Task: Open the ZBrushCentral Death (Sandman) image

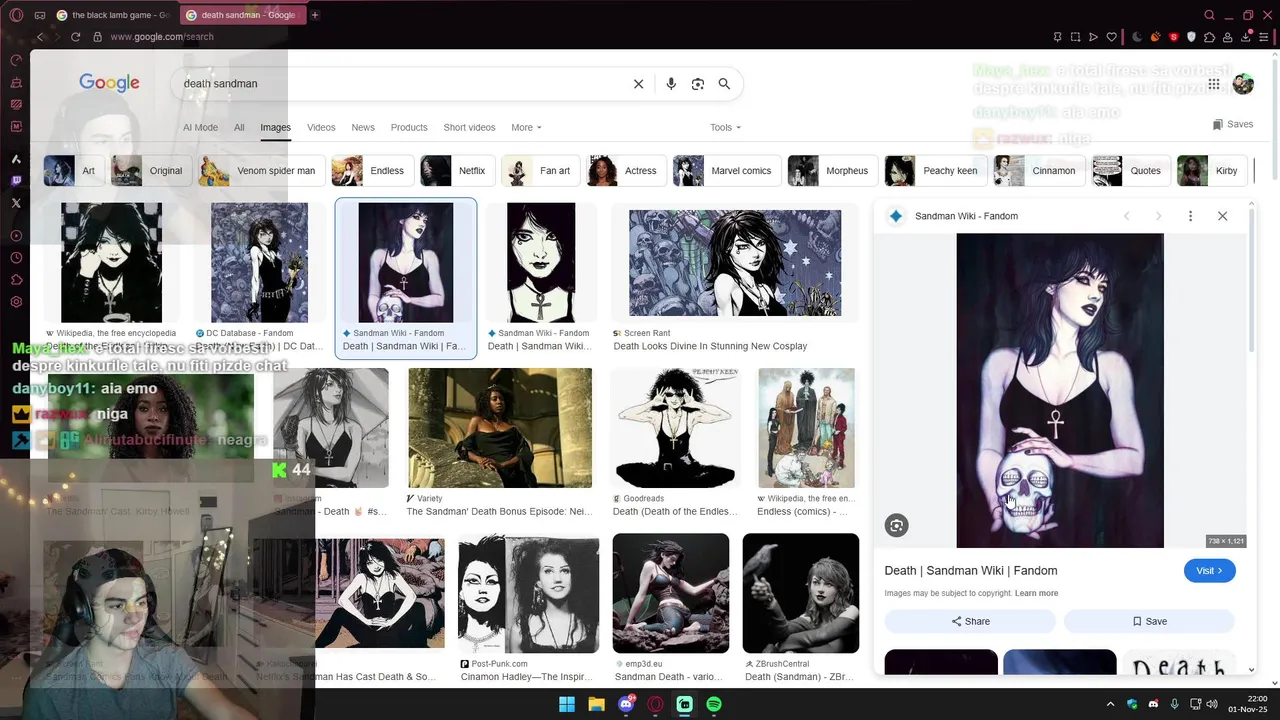Action: (x=801, y=593)
